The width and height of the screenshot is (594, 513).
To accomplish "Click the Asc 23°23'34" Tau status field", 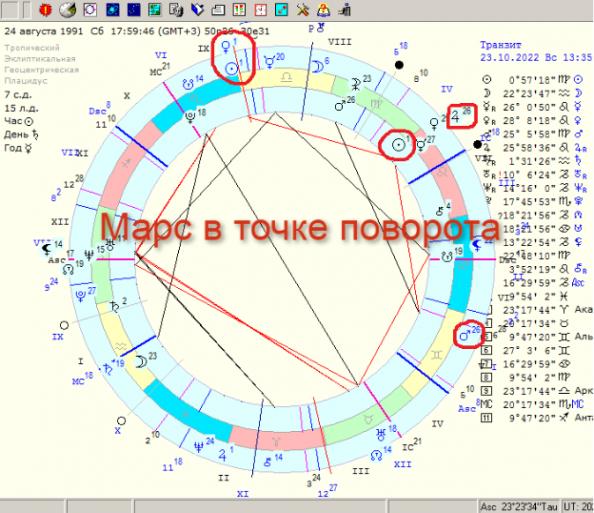I will click(519, 507).
